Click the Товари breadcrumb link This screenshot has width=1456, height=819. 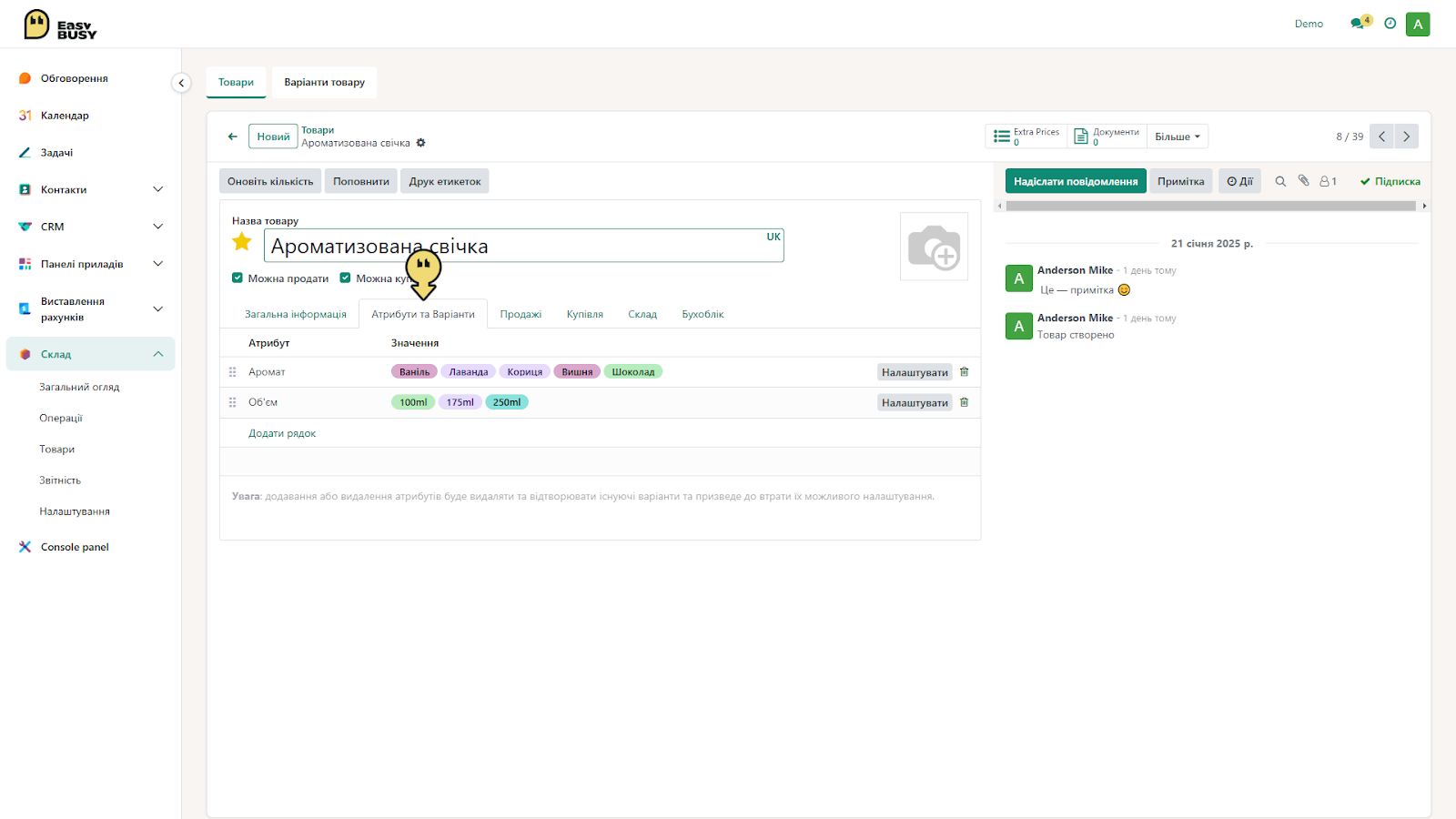(318, 130)
